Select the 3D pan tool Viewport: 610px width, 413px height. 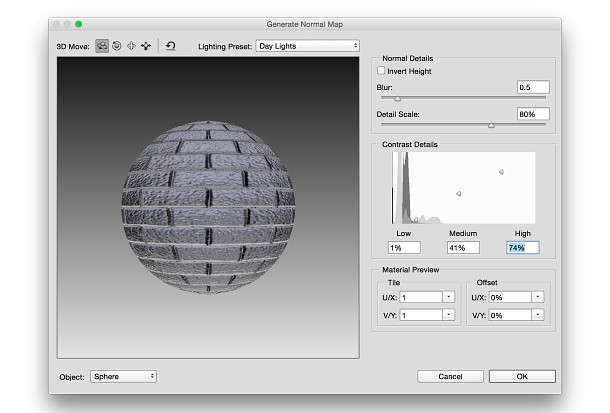click(x=131, y=46)
